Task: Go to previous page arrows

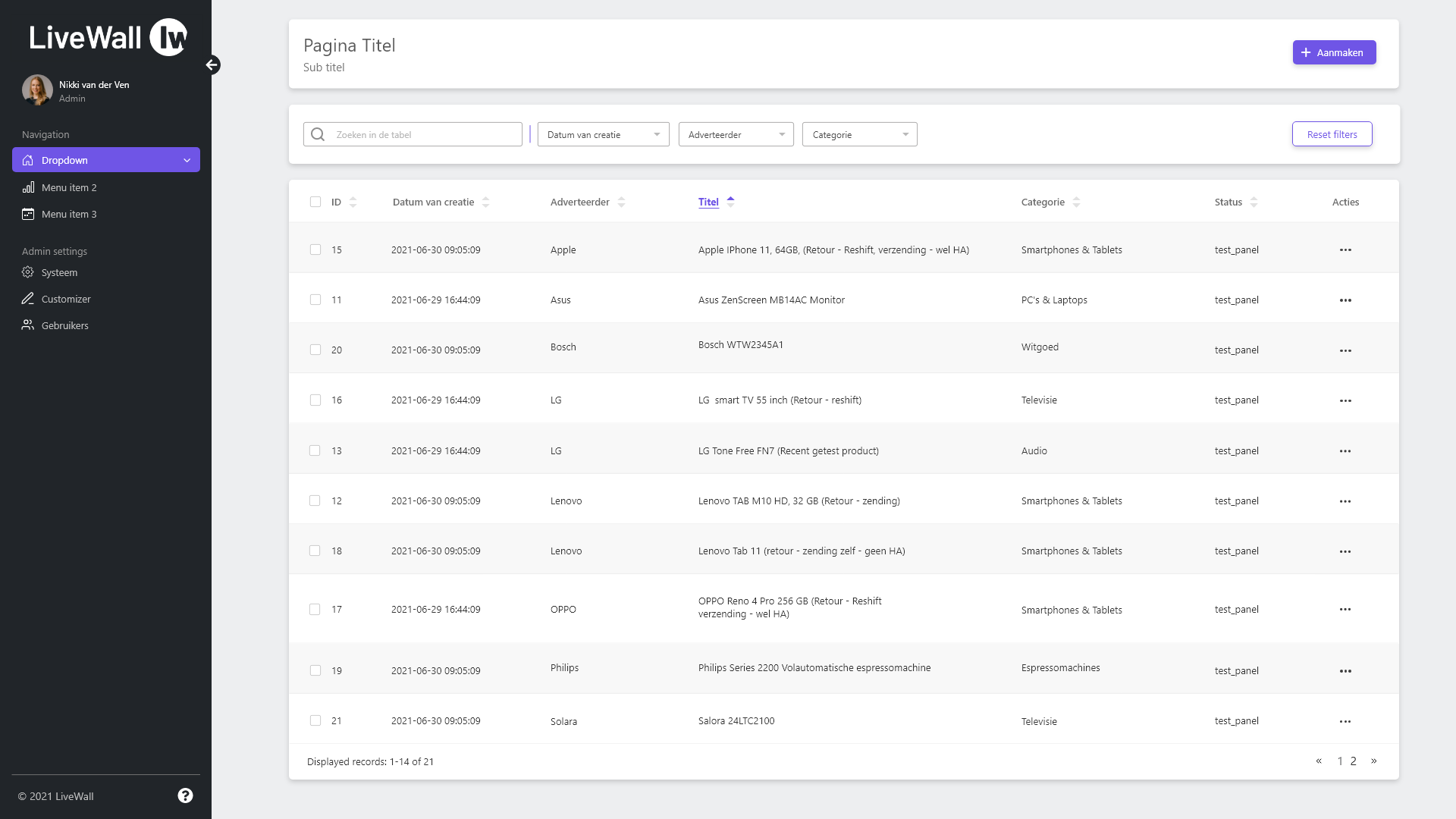Action: point(1319,761)
